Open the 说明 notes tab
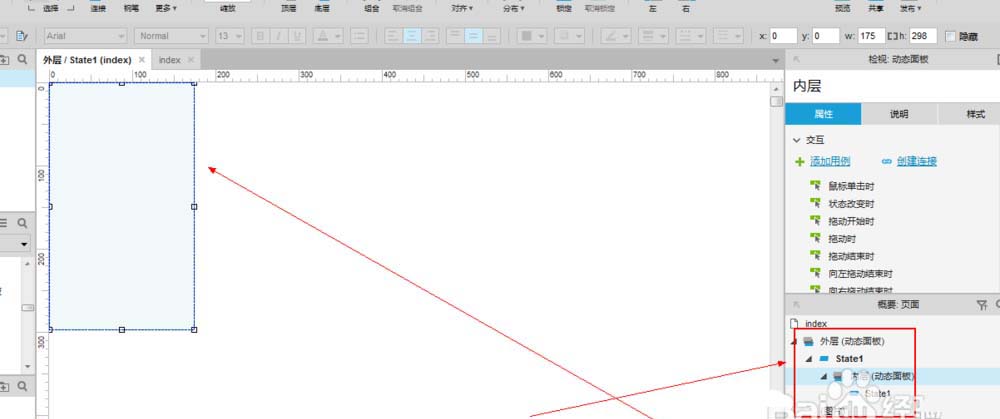 point(899,114)
